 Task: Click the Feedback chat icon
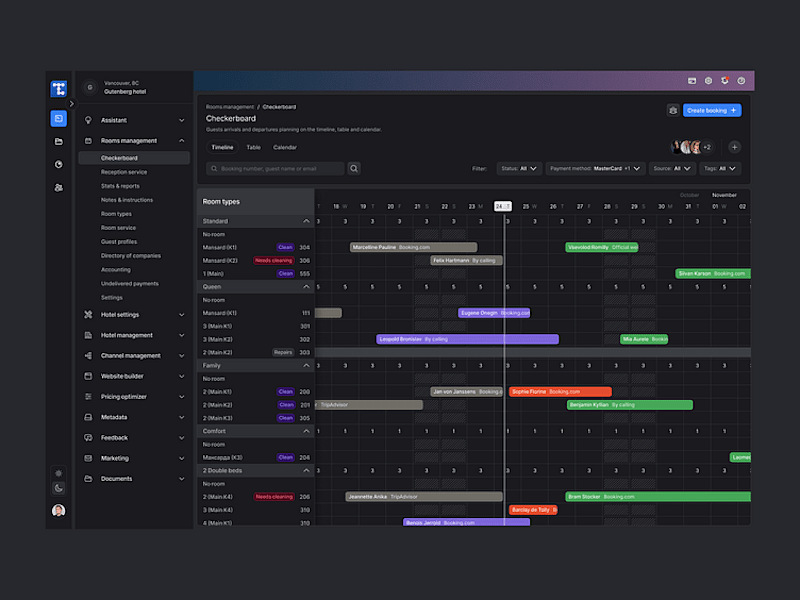tap(88, 437)
